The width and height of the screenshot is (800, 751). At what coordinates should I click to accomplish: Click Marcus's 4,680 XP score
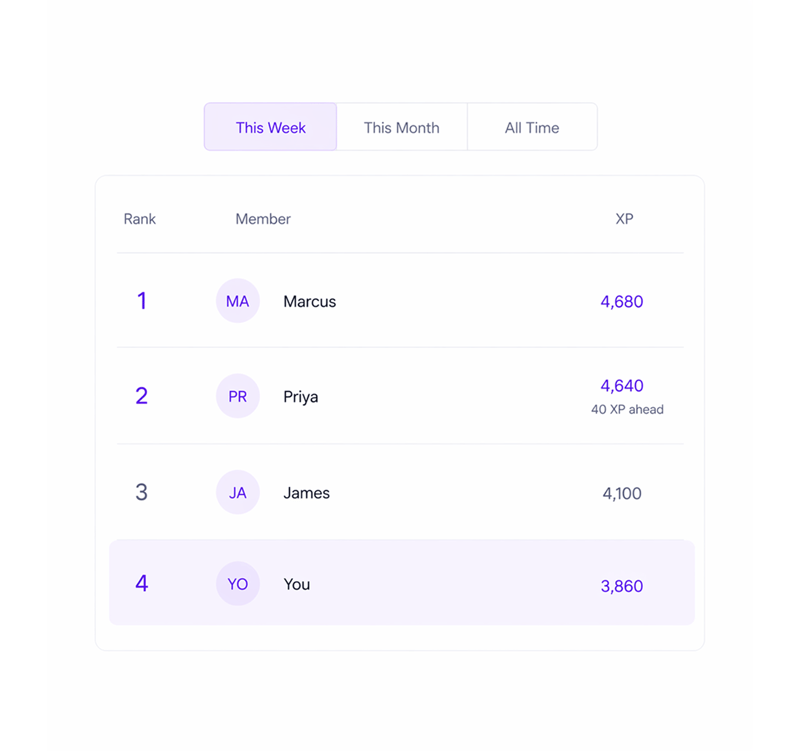pos(622,301)
